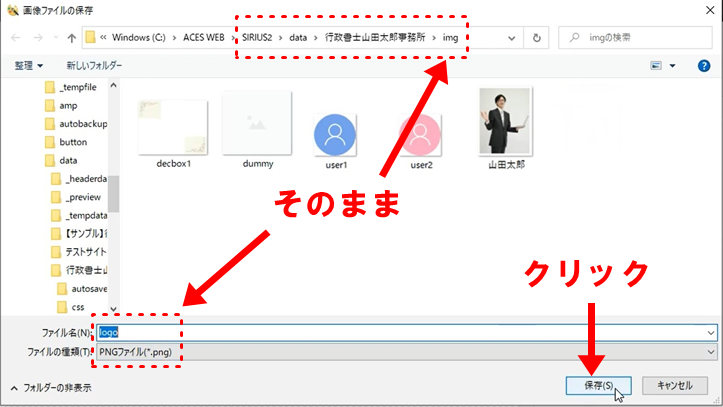
Task: Expand the file type PNG dropdown
Action: (x=710, y=352)
